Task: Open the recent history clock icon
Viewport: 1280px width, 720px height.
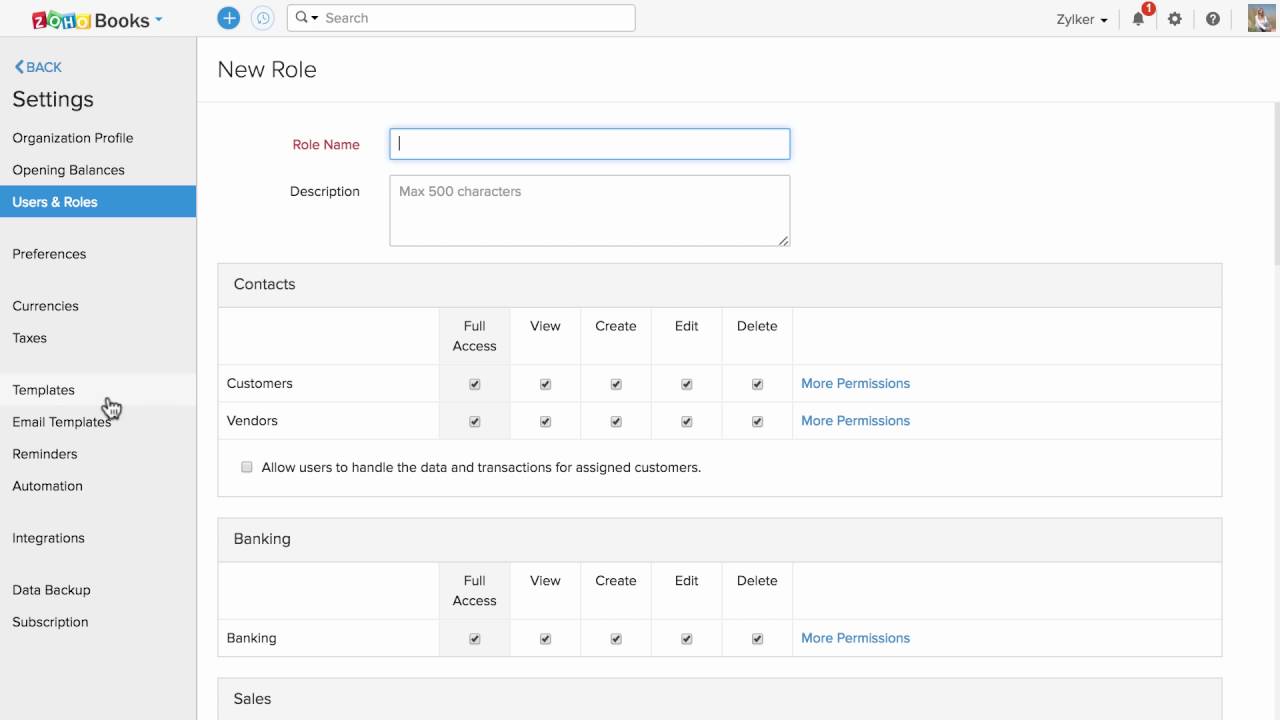Action: click(x=262, y=18)
